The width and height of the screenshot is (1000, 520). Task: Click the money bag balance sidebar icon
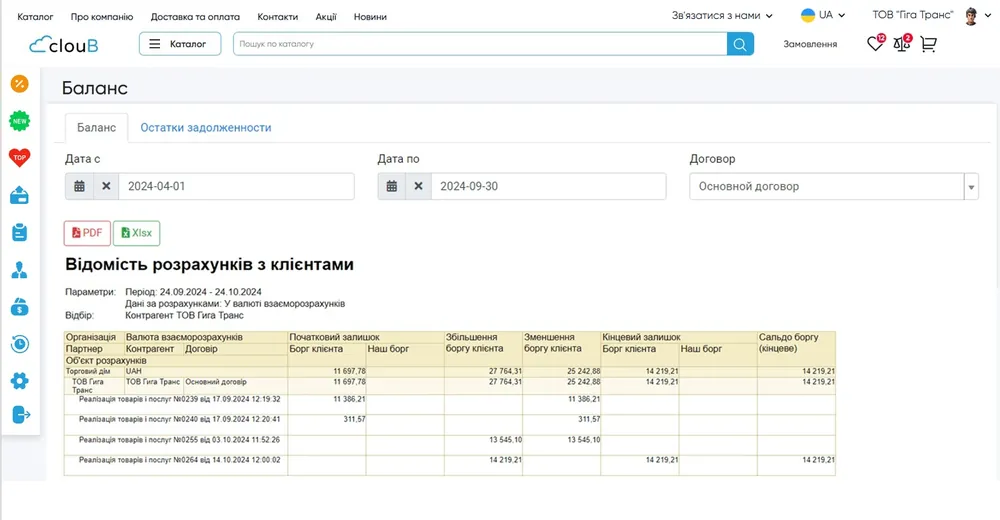point(20,307)
